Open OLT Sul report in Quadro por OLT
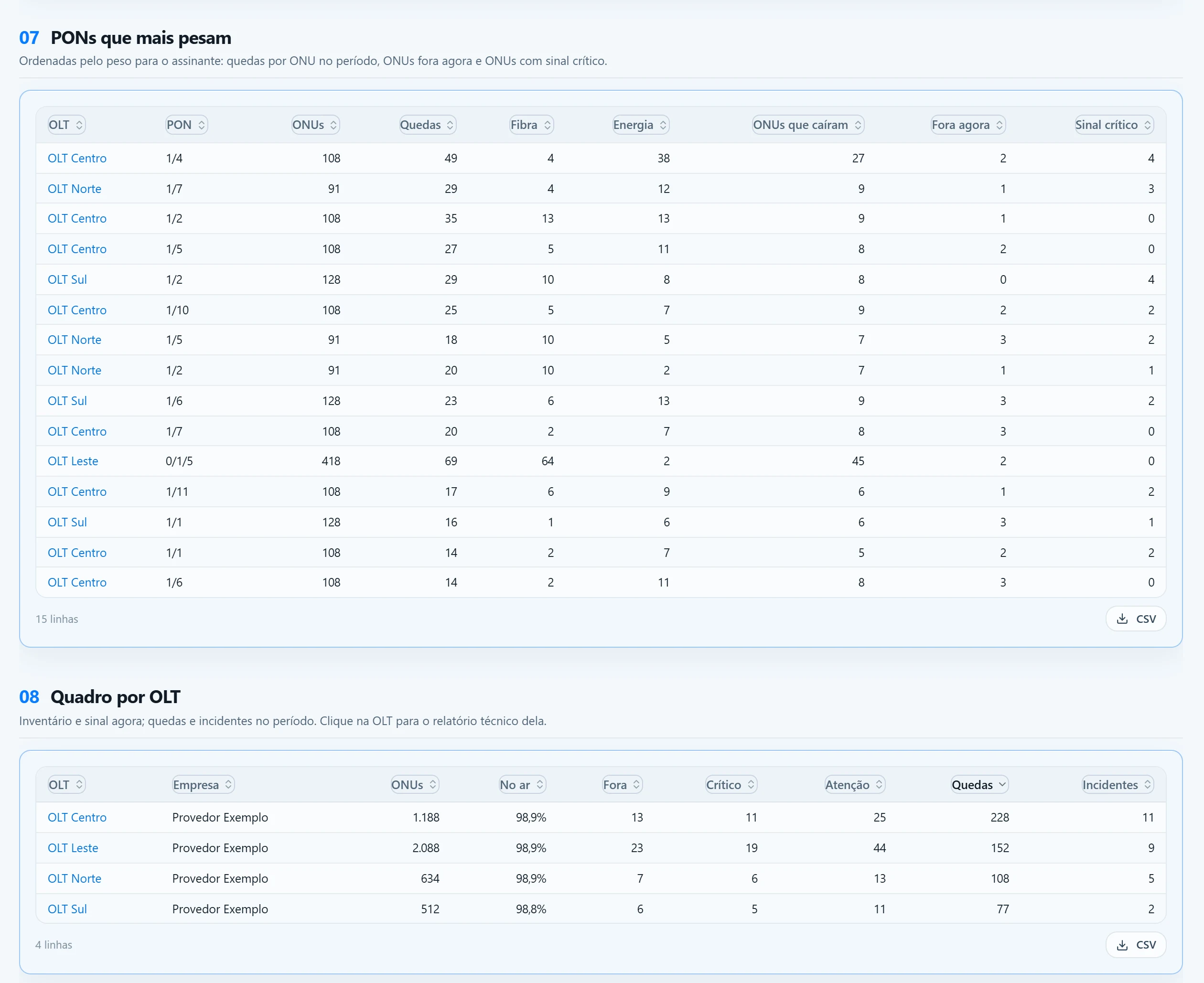 [x=67, y=909]
